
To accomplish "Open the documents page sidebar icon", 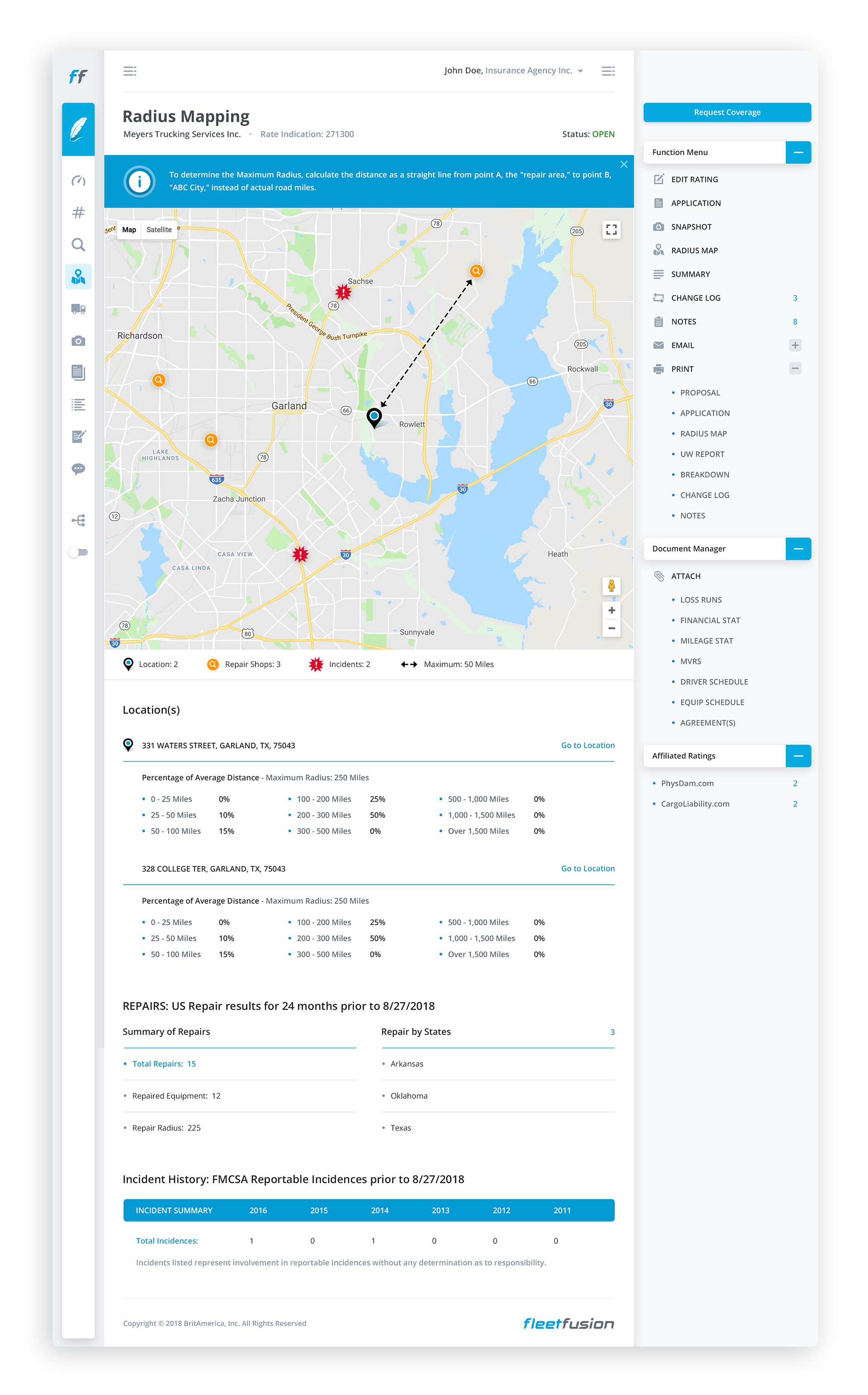I will pos(78,372).
